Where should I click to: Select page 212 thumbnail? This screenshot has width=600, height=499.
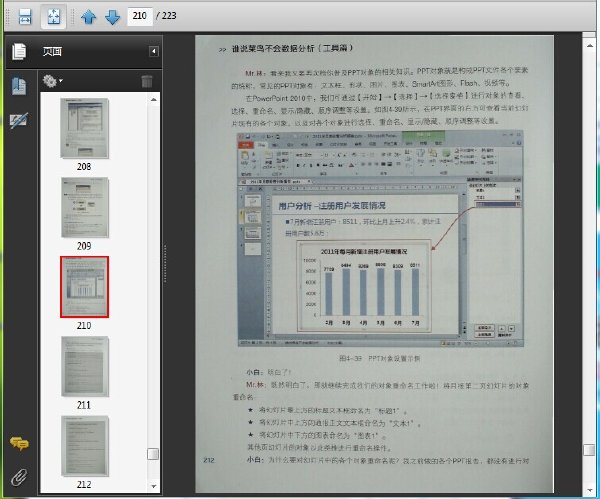click(85, 446)
